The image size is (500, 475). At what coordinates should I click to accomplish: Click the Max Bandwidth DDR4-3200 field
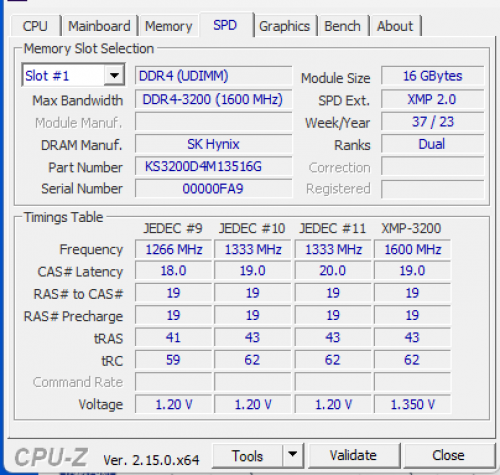coord(213,99)
